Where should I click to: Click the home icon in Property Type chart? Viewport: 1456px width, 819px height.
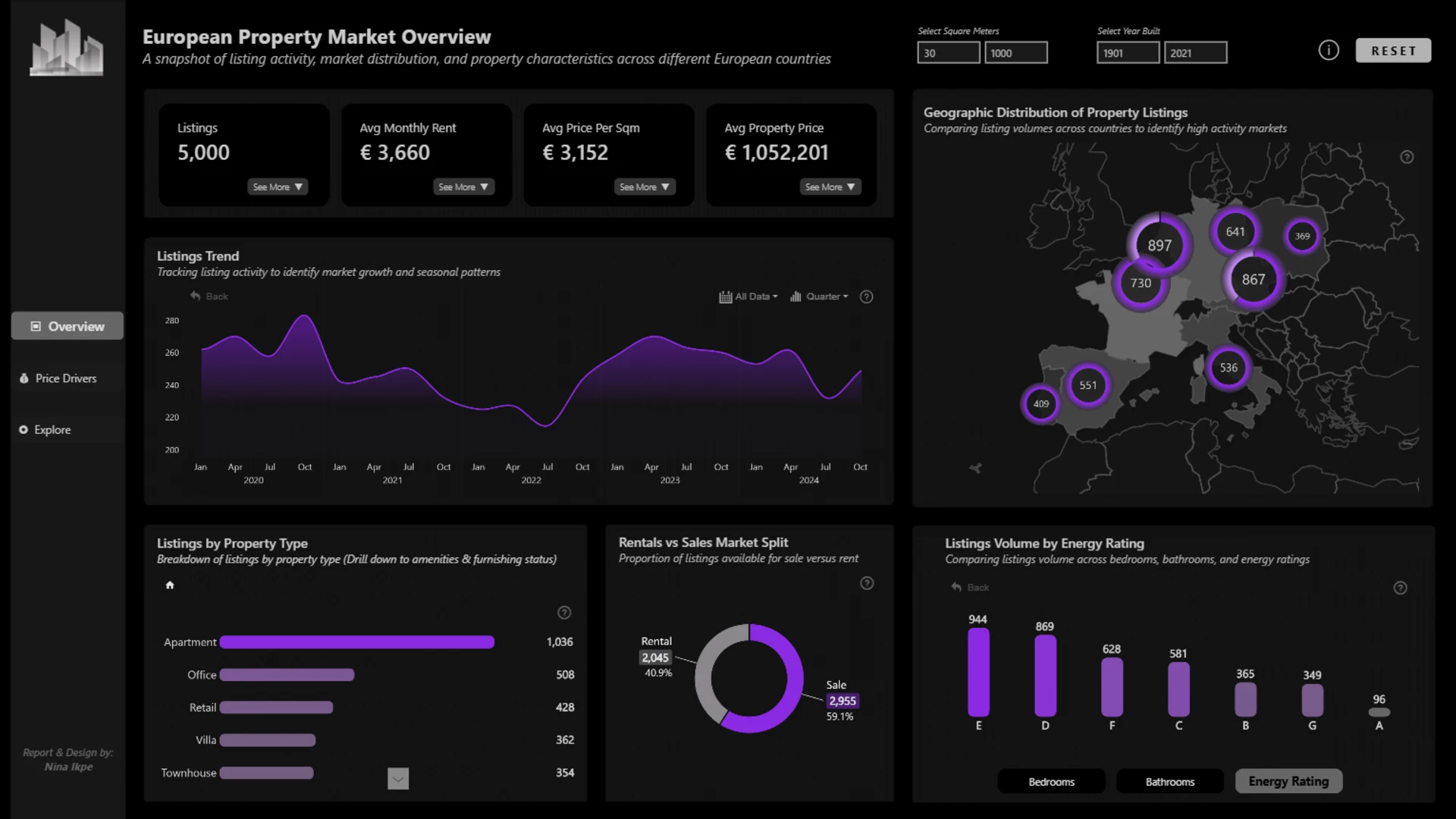pyautogui.click(x=170, y=585)
